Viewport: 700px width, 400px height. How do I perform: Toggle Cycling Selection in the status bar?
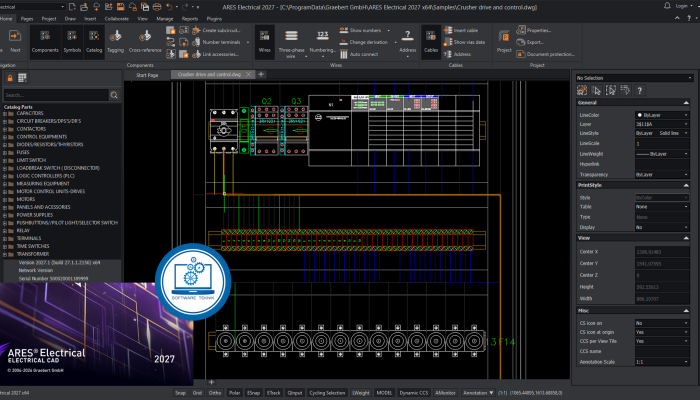tap(327, 393)
